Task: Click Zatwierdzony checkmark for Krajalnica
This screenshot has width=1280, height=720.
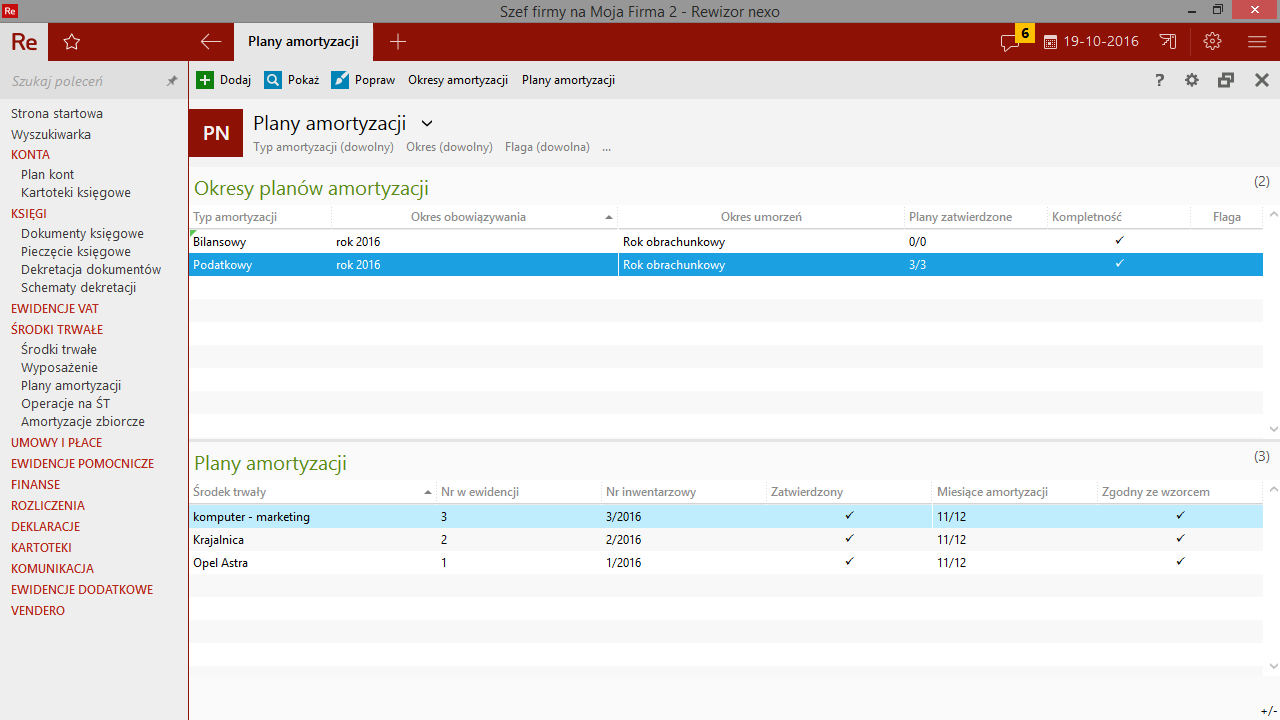Action: pos(849,539)
